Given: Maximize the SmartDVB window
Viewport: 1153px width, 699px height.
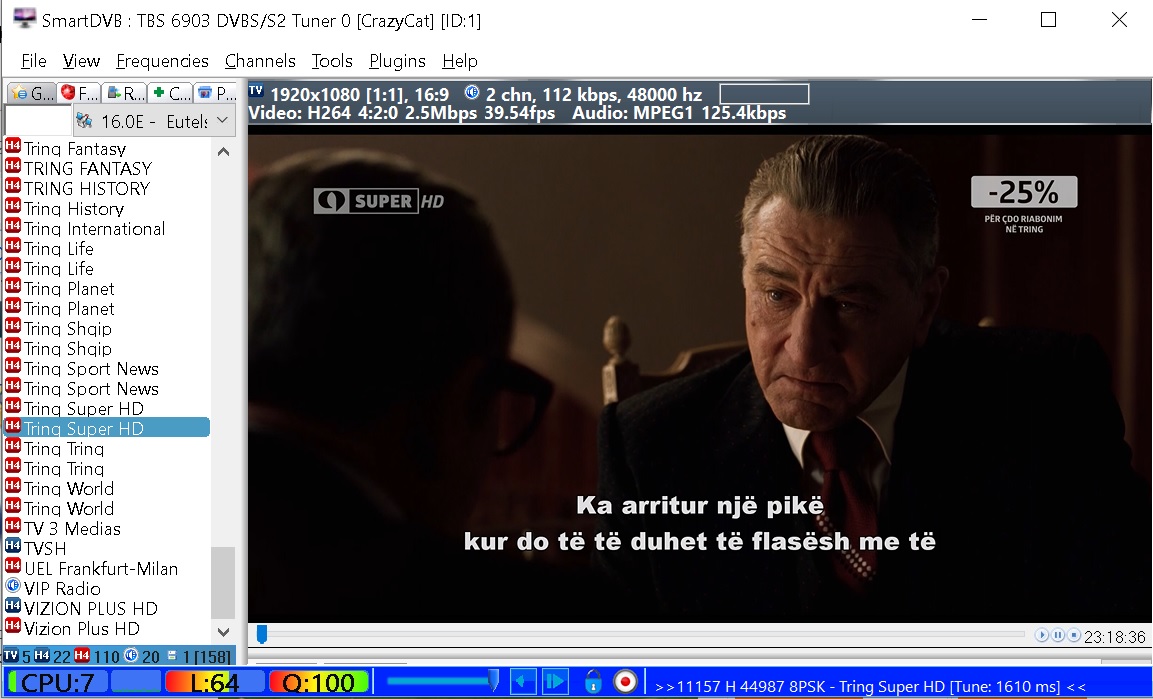Looking at the screenshot, I should 1049,20.
